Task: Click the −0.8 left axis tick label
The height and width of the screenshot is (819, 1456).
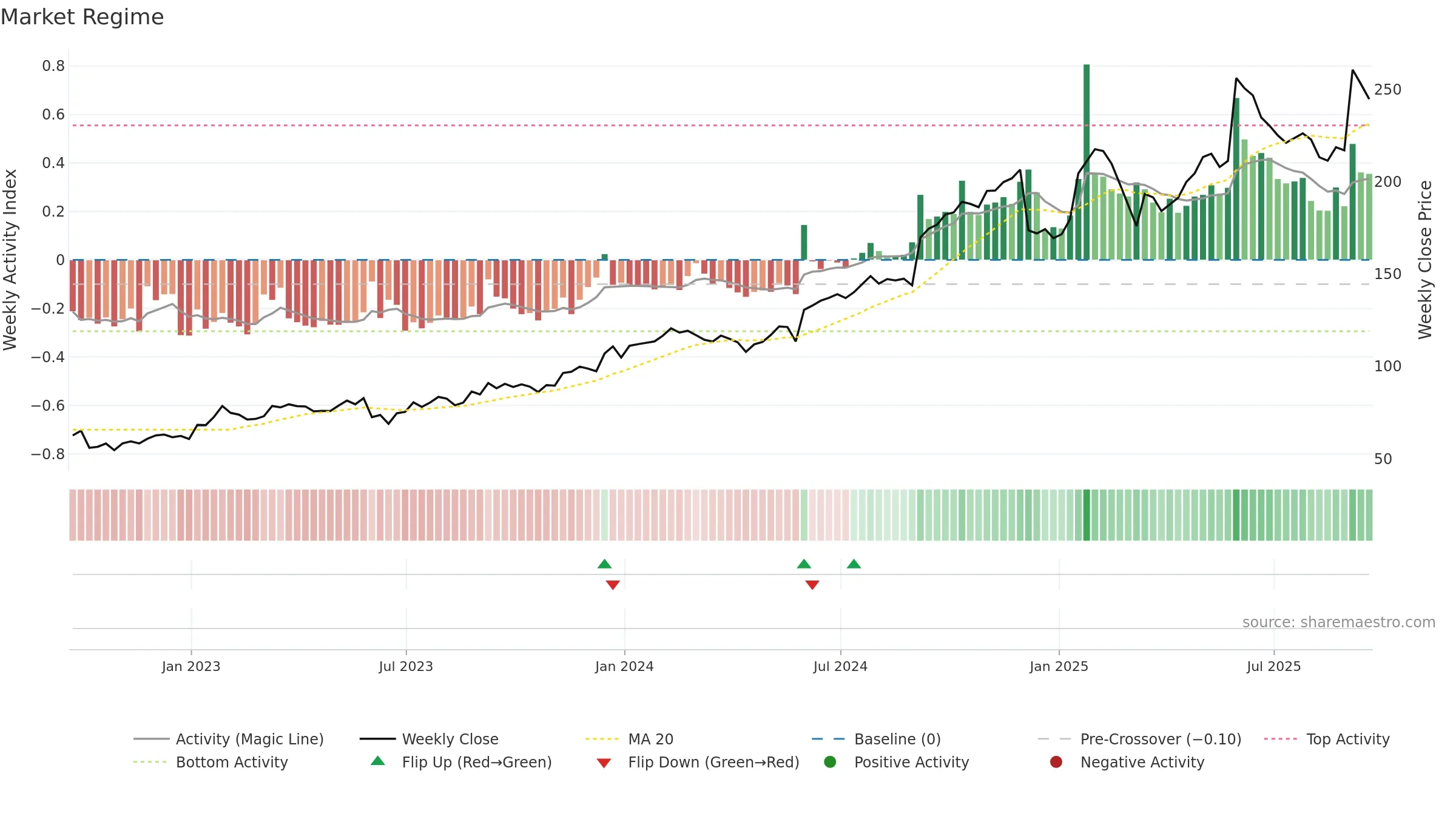Action: coord(48,454)
